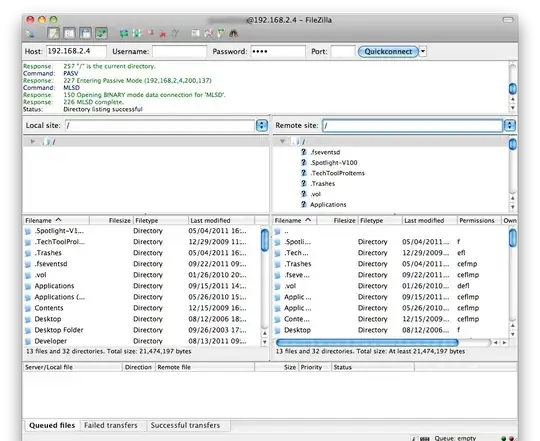
Task: Click the Remote site path field
Action: pos(413,126)
